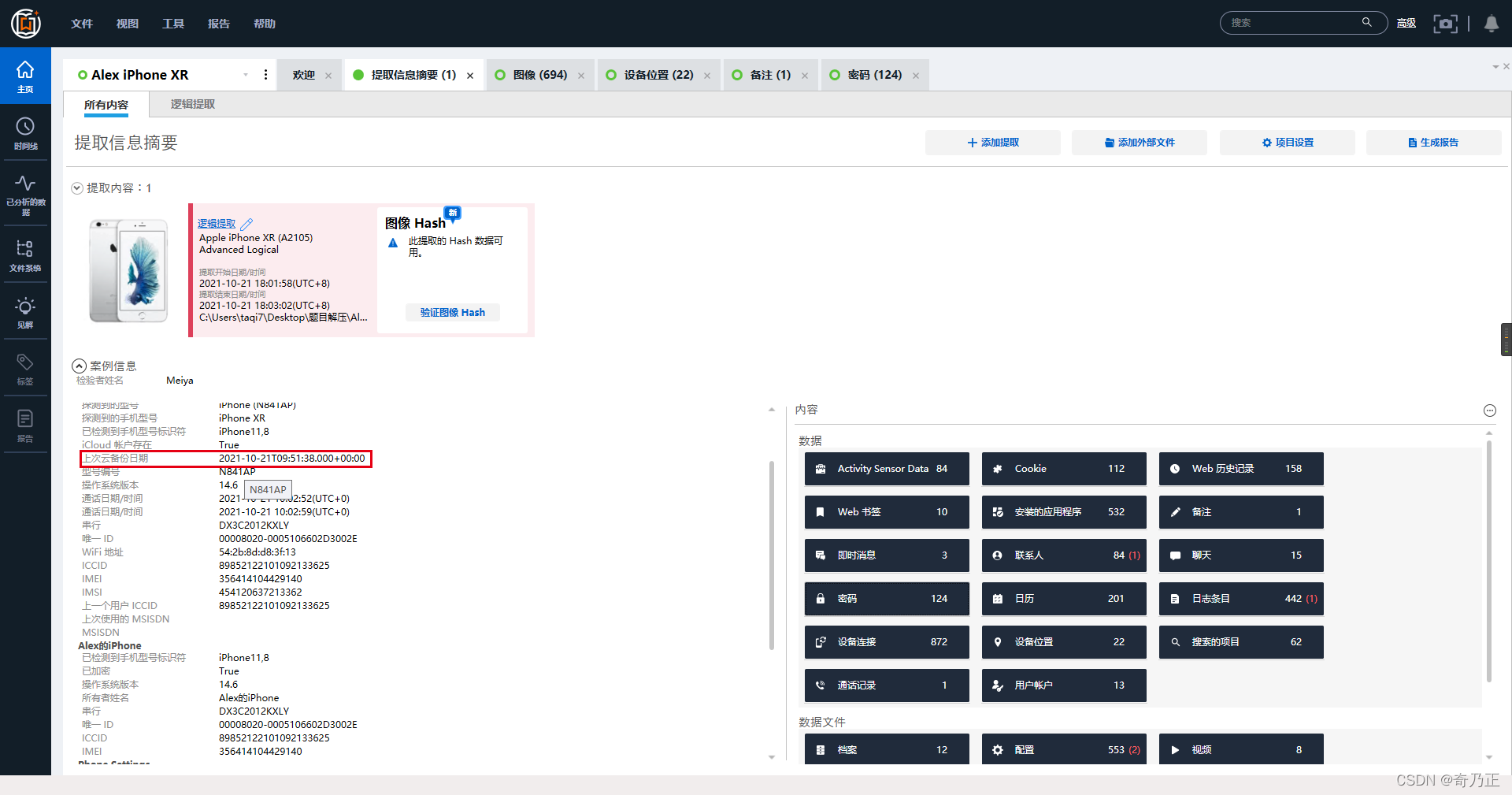1512x795 pixels.
Task: Click the 添加提取 button
Action: [x=993, y=143]
